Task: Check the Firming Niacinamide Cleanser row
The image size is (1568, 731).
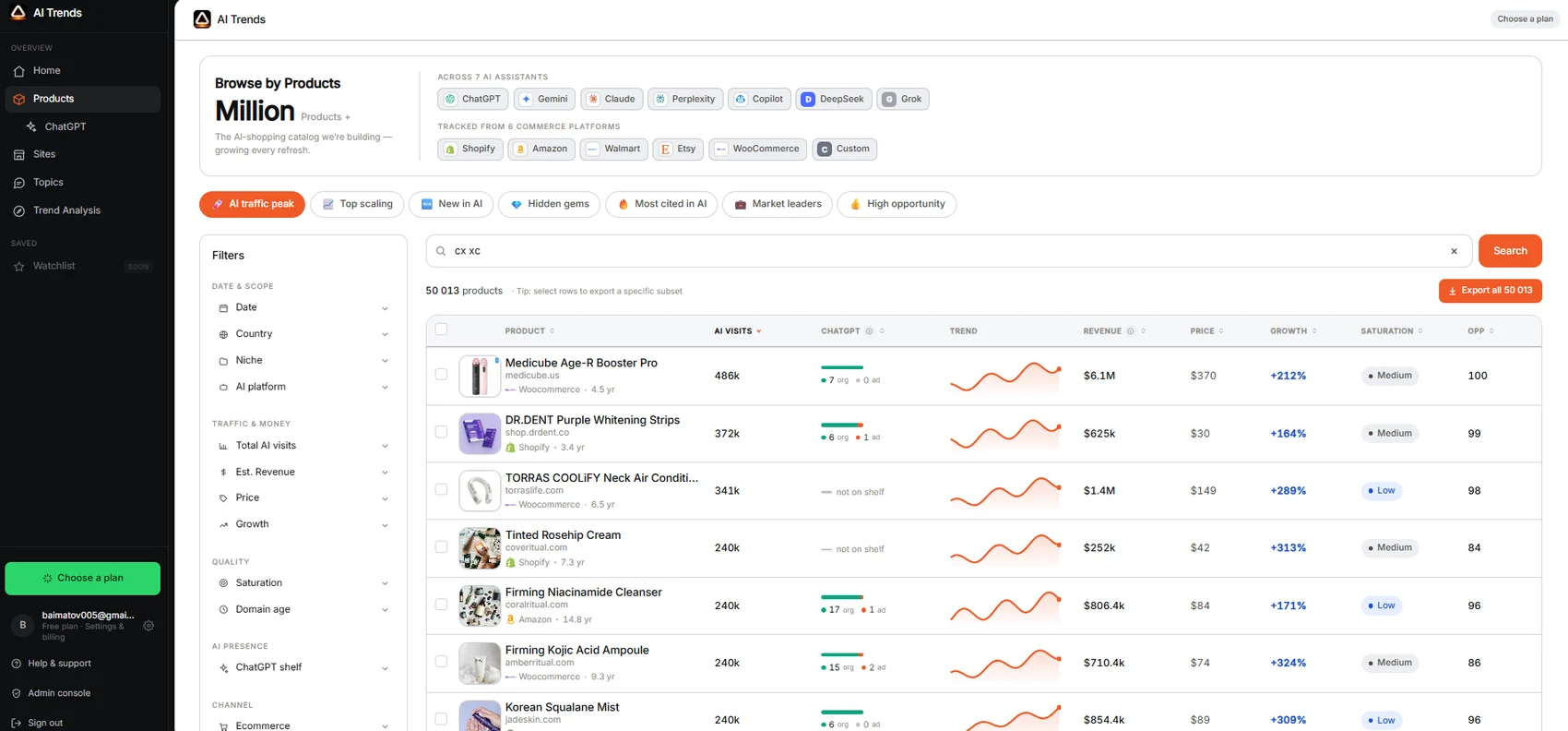Action: click(x=441, y=605)
